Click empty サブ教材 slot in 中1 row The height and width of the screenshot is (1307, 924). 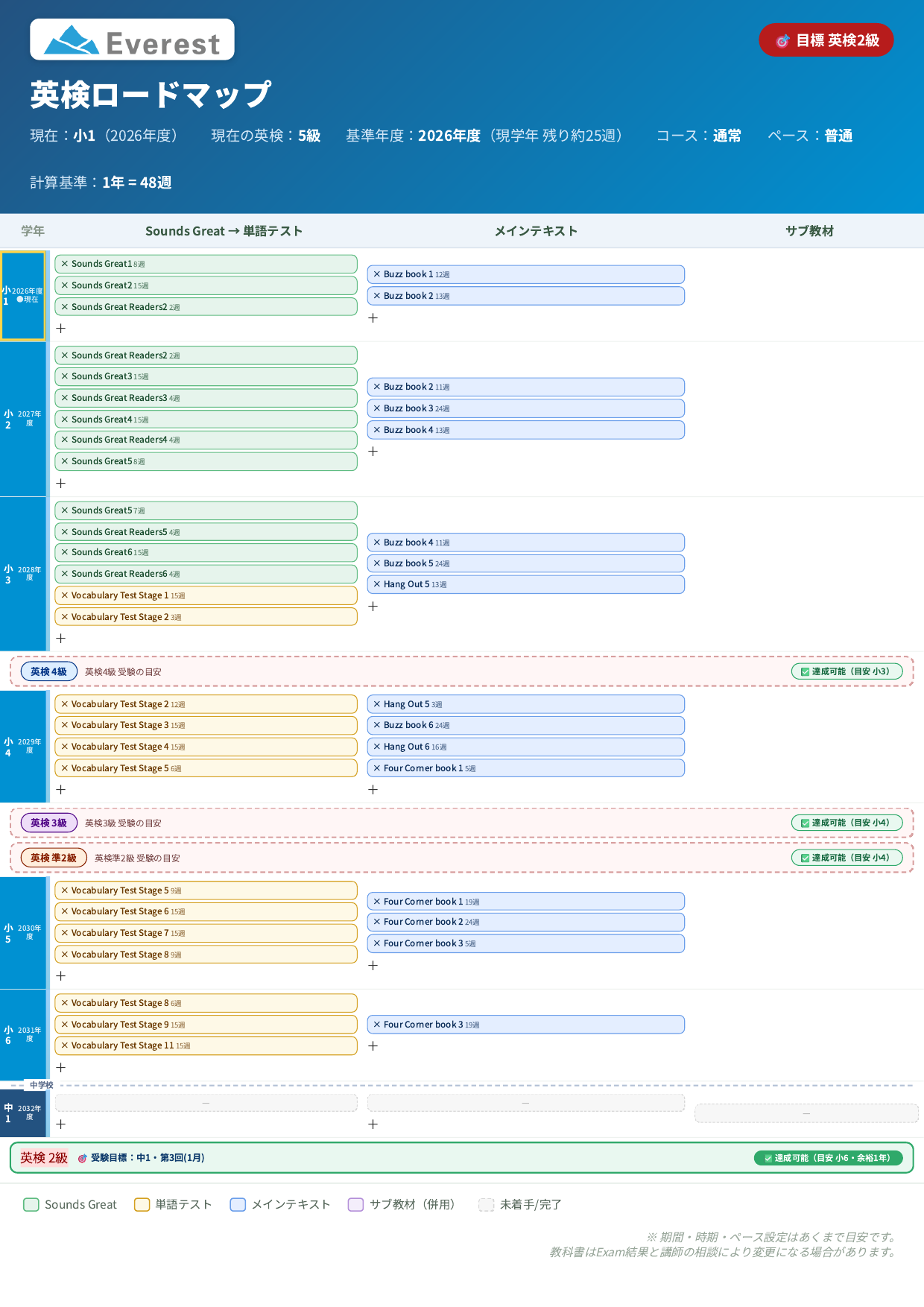click(806, 1113)
